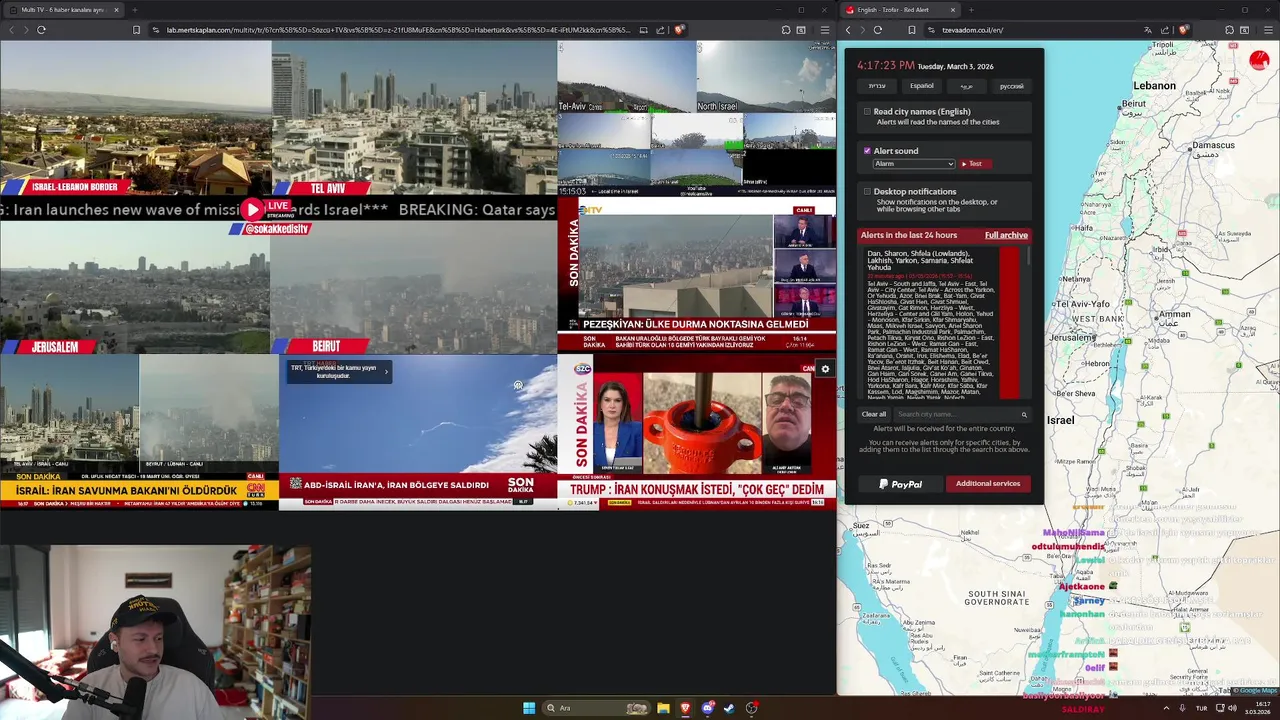Bookmark the tzevaadom.co.il page

(x=912, y=30)
